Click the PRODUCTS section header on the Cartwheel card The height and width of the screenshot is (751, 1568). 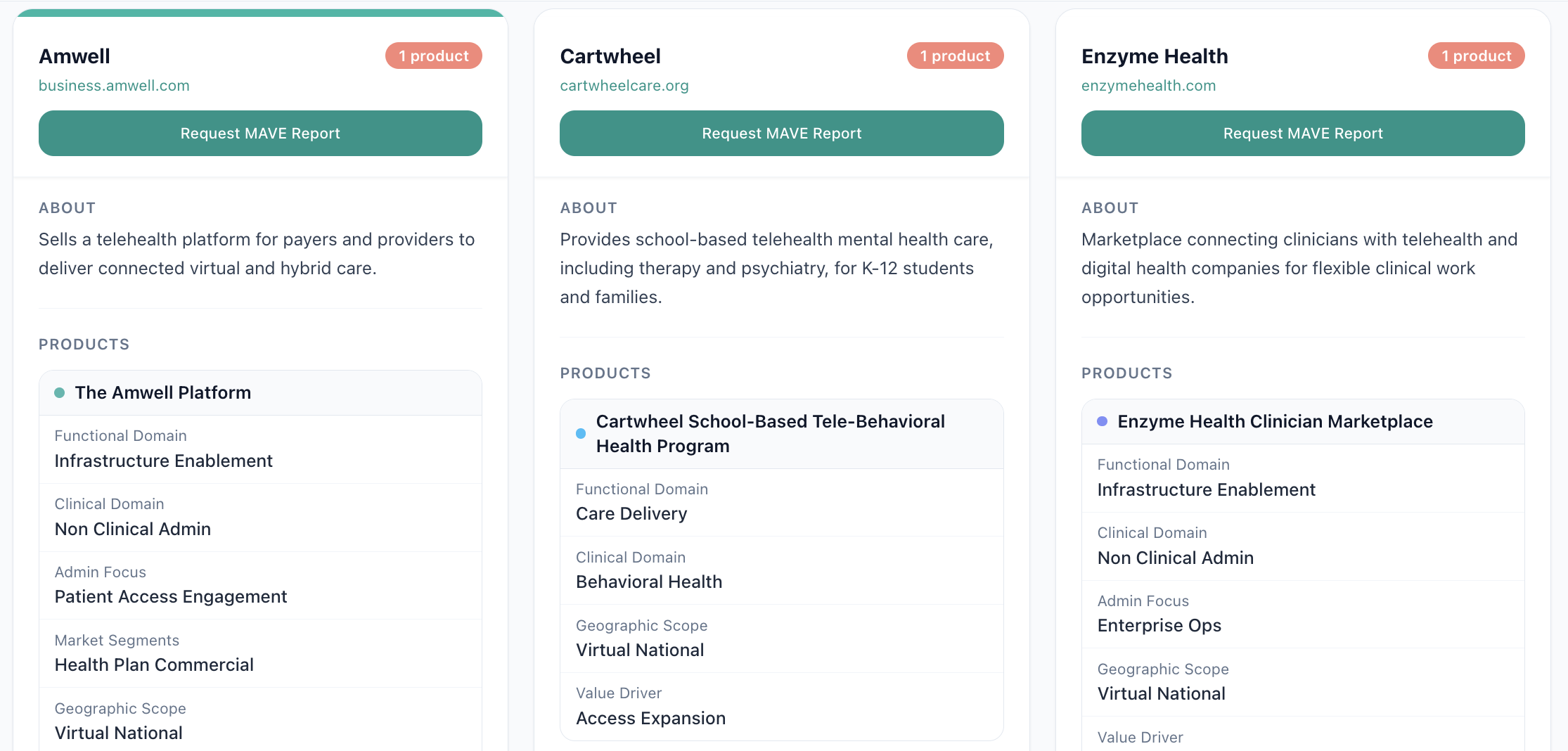[605, 373]
